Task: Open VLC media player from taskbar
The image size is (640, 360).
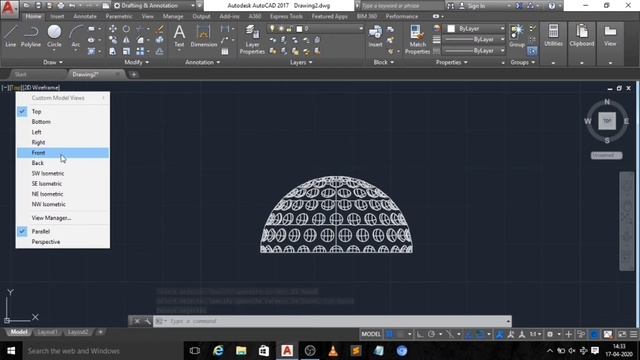Action: [333, 351]
